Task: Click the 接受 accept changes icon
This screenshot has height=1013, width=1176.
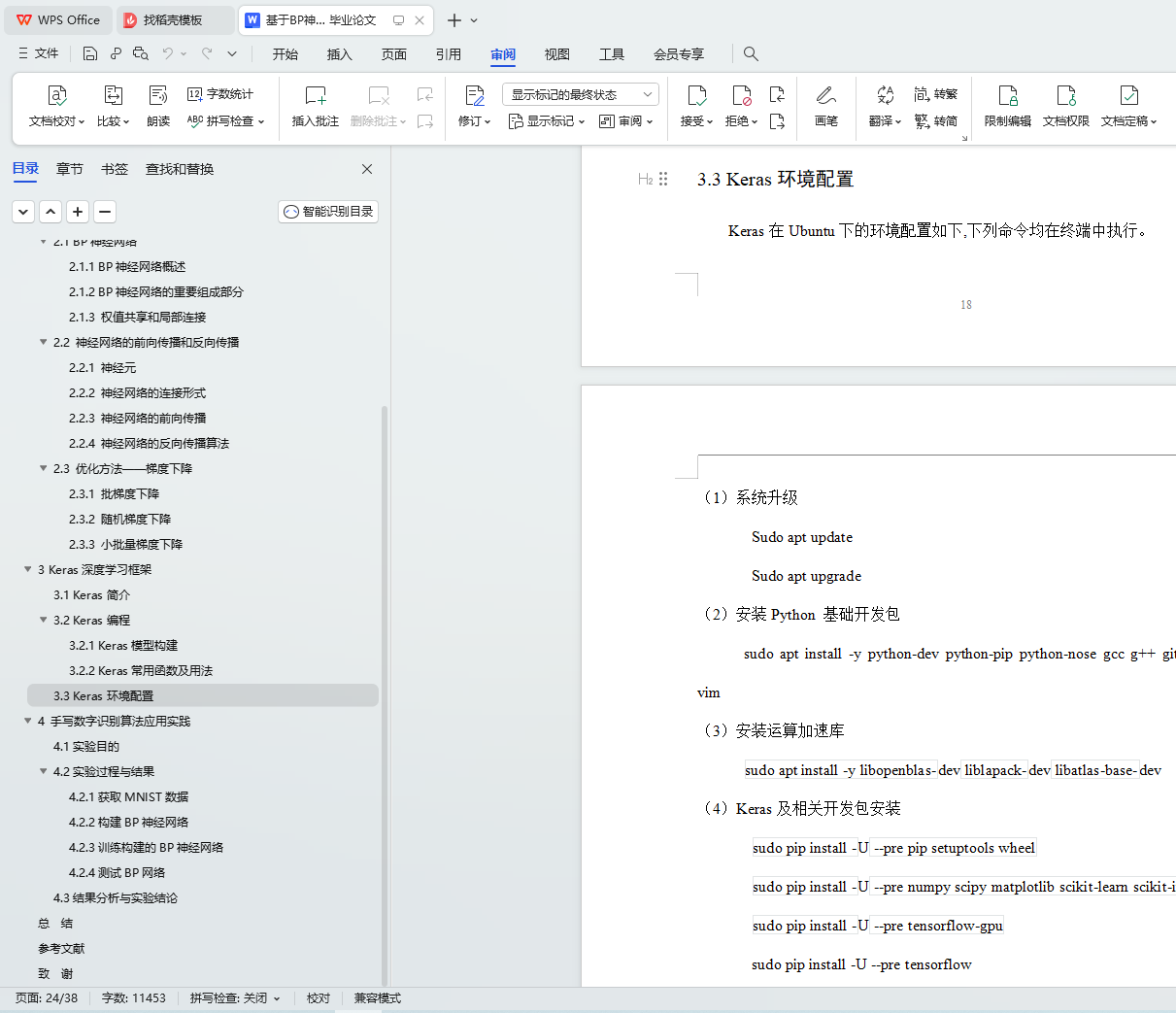Action: point(696,95)
